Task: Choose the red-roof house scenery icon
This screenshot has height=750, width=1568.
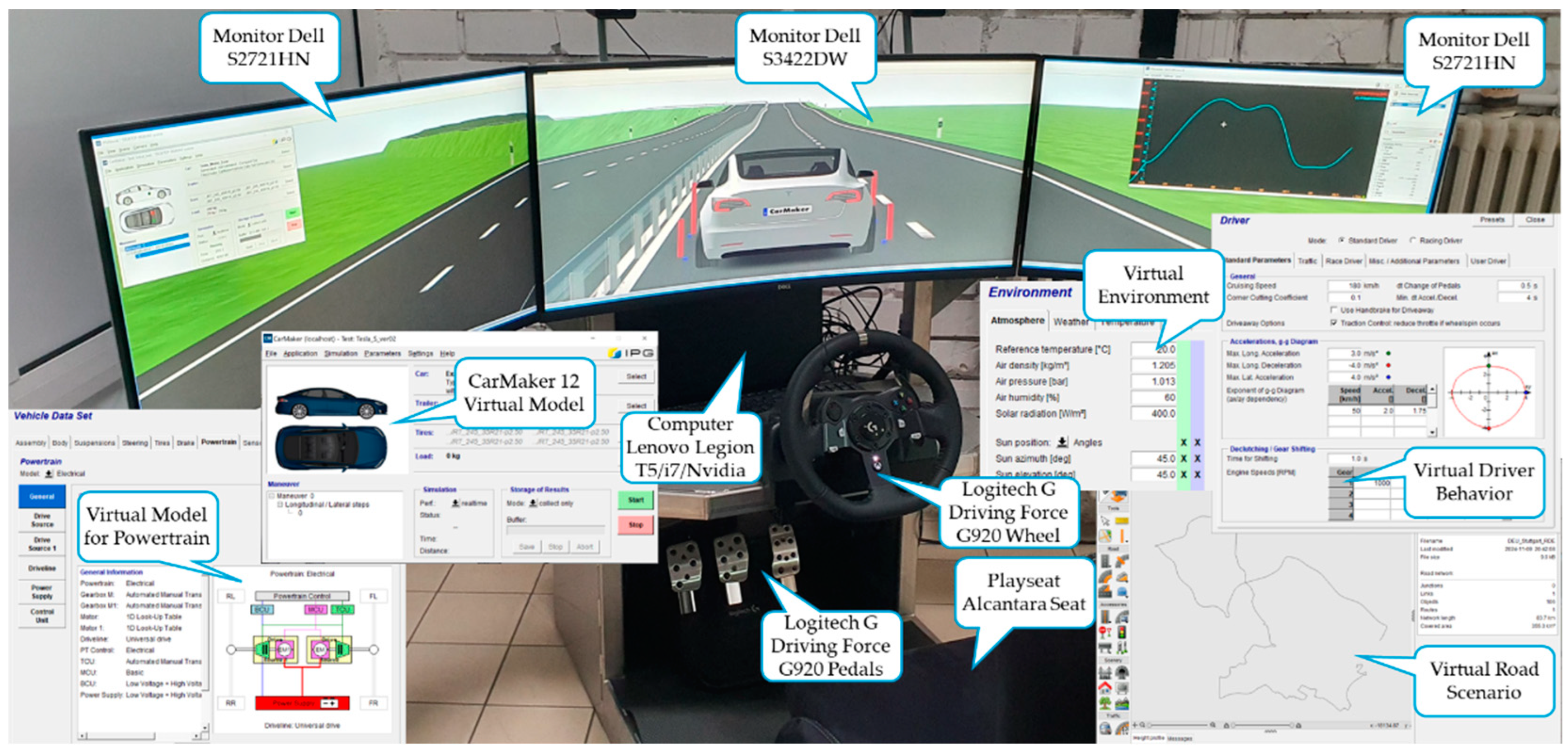Action: tap(1106, 687)
